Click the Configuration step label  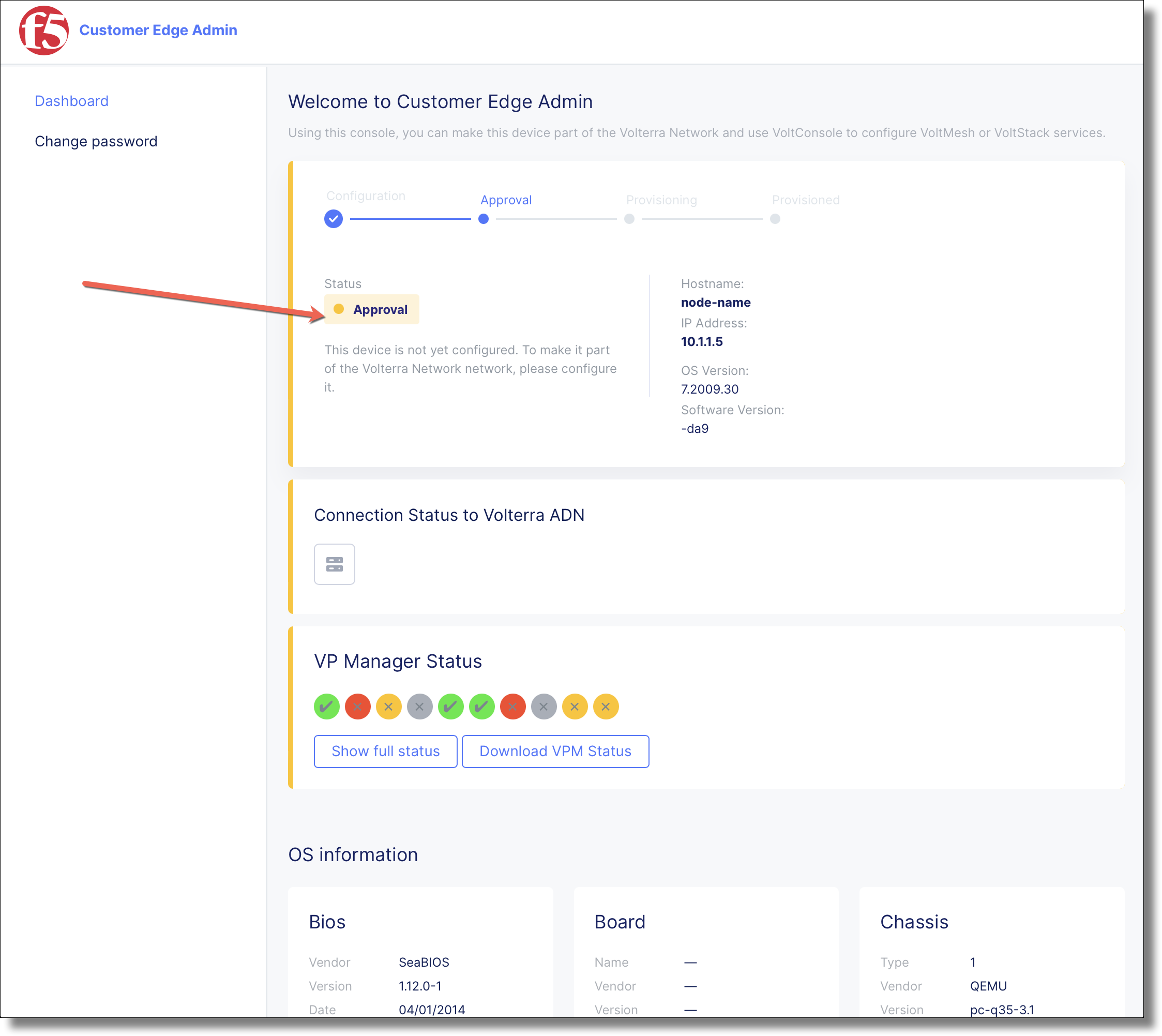tap(366, 196)
